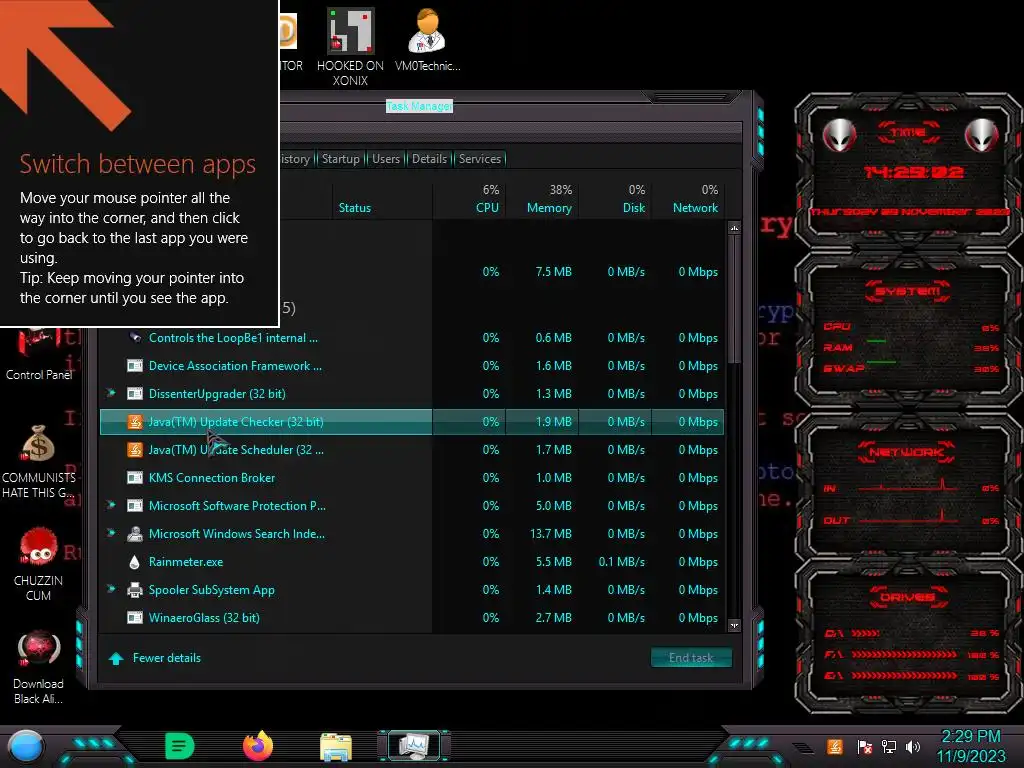Click the left alien head in Rainmeter widget

(839, 135)
